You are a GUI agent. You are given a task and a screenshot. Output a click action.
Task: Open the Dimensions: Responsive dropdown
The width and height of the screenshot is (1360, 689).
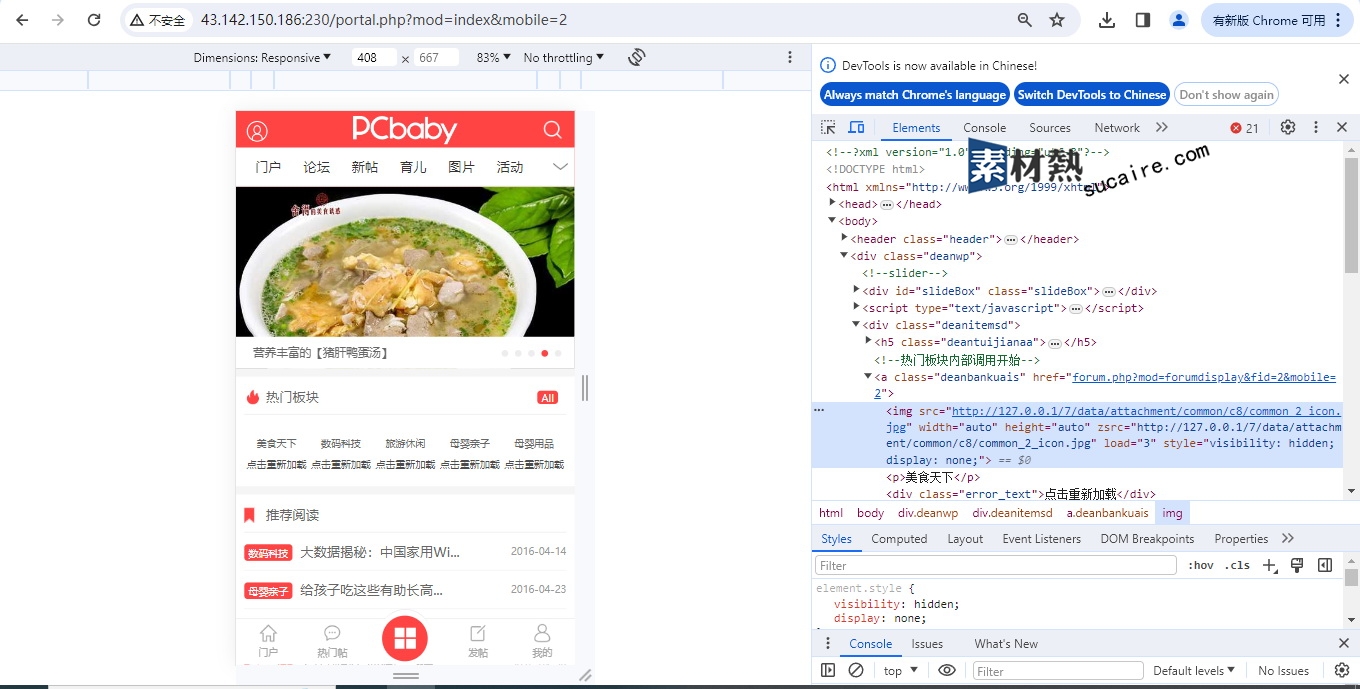pos(262,58)
